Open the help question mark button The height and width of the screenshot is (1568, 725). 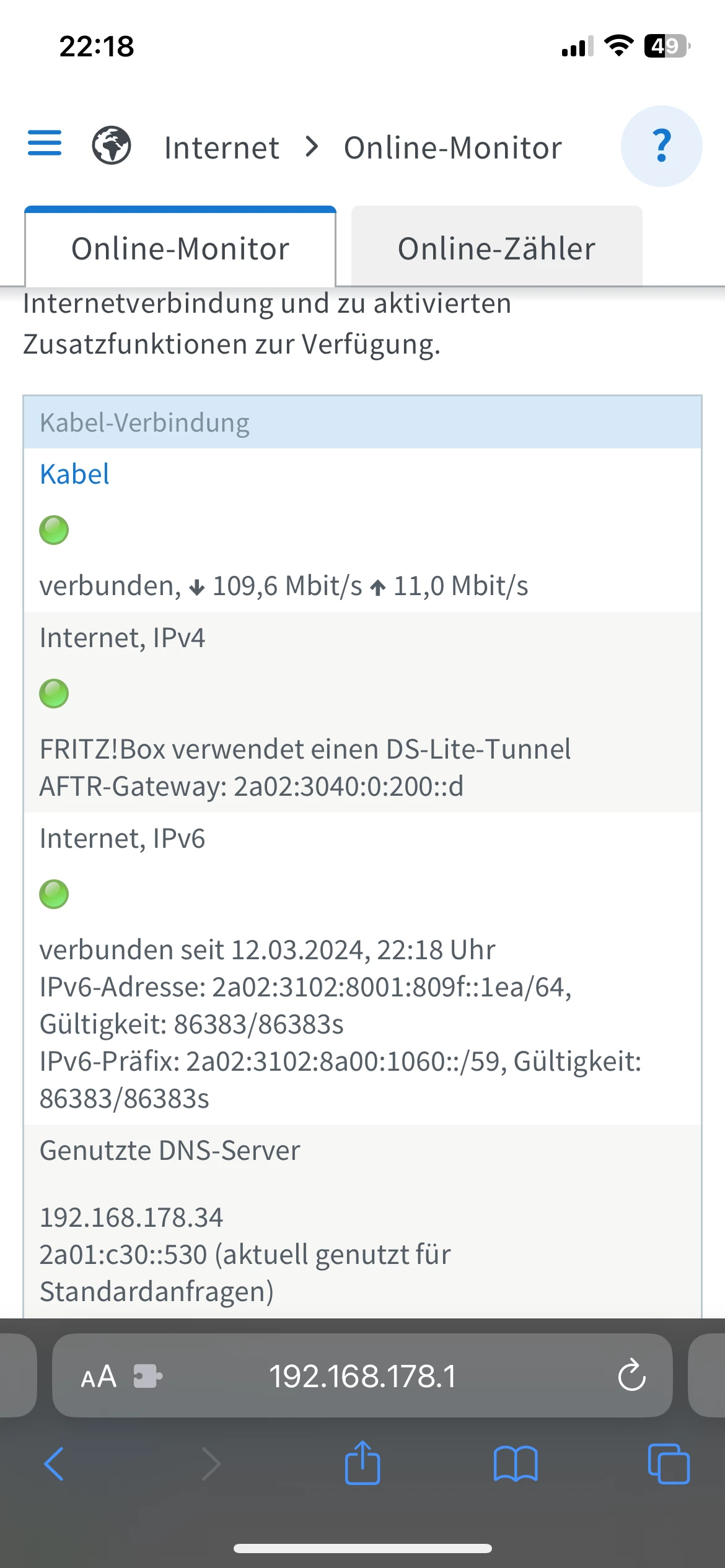(661, 146)
